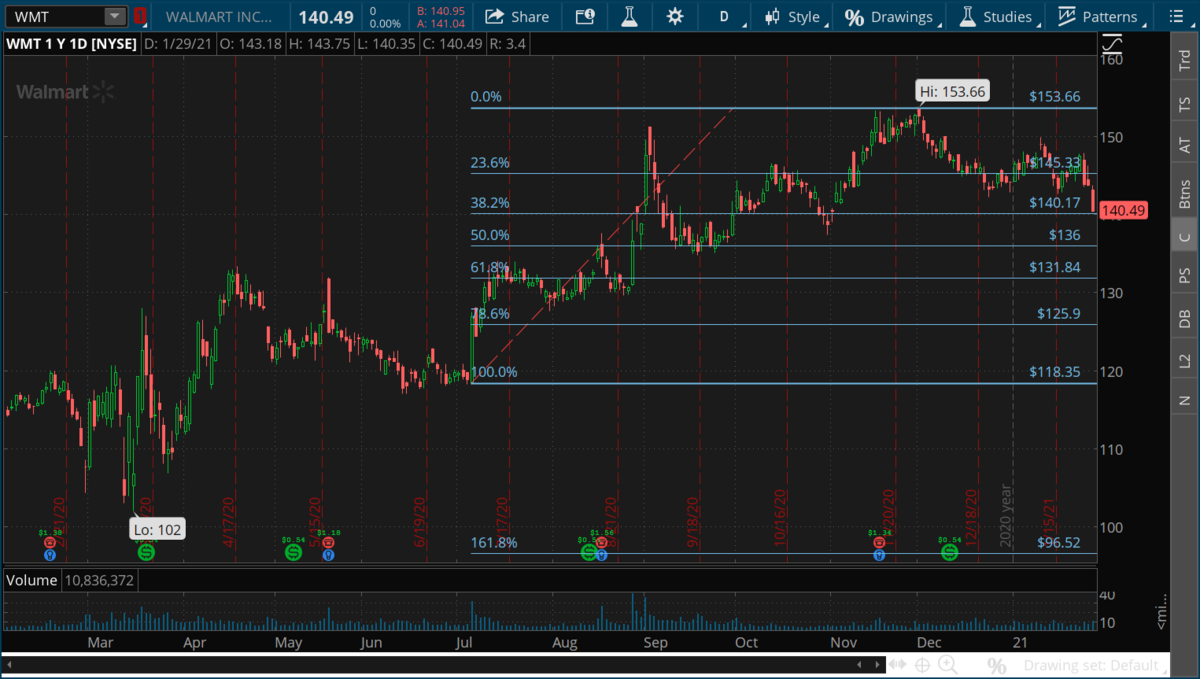This screenshot has height=679, width=1200.
Task: Click the crosshair icon at the bottom
Action: (x=922, y=665)
